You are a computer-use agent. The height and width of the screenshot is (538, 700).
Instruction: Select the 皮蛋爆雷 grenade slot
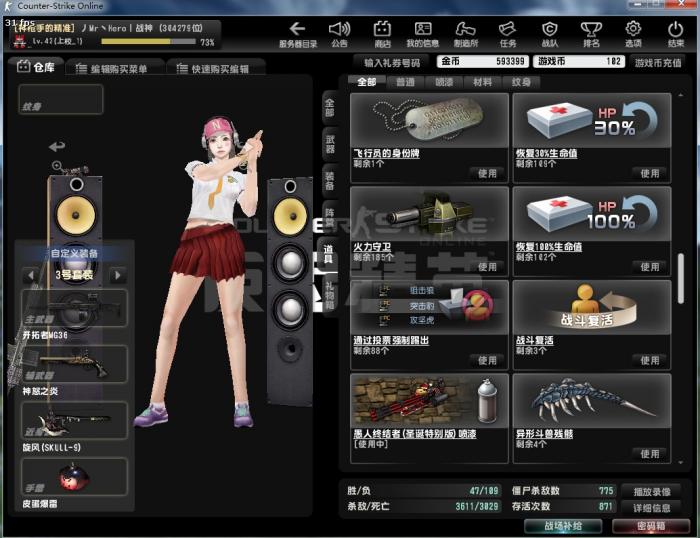74,477
